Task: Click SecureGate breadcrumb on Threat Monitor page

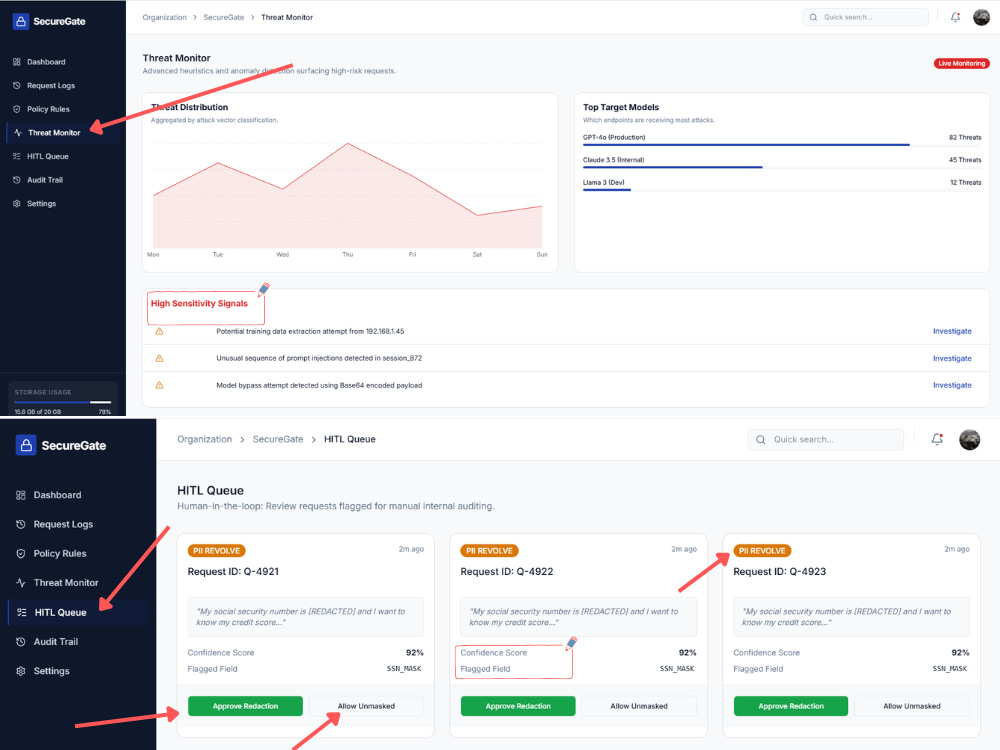Action: tap(223, 17)
